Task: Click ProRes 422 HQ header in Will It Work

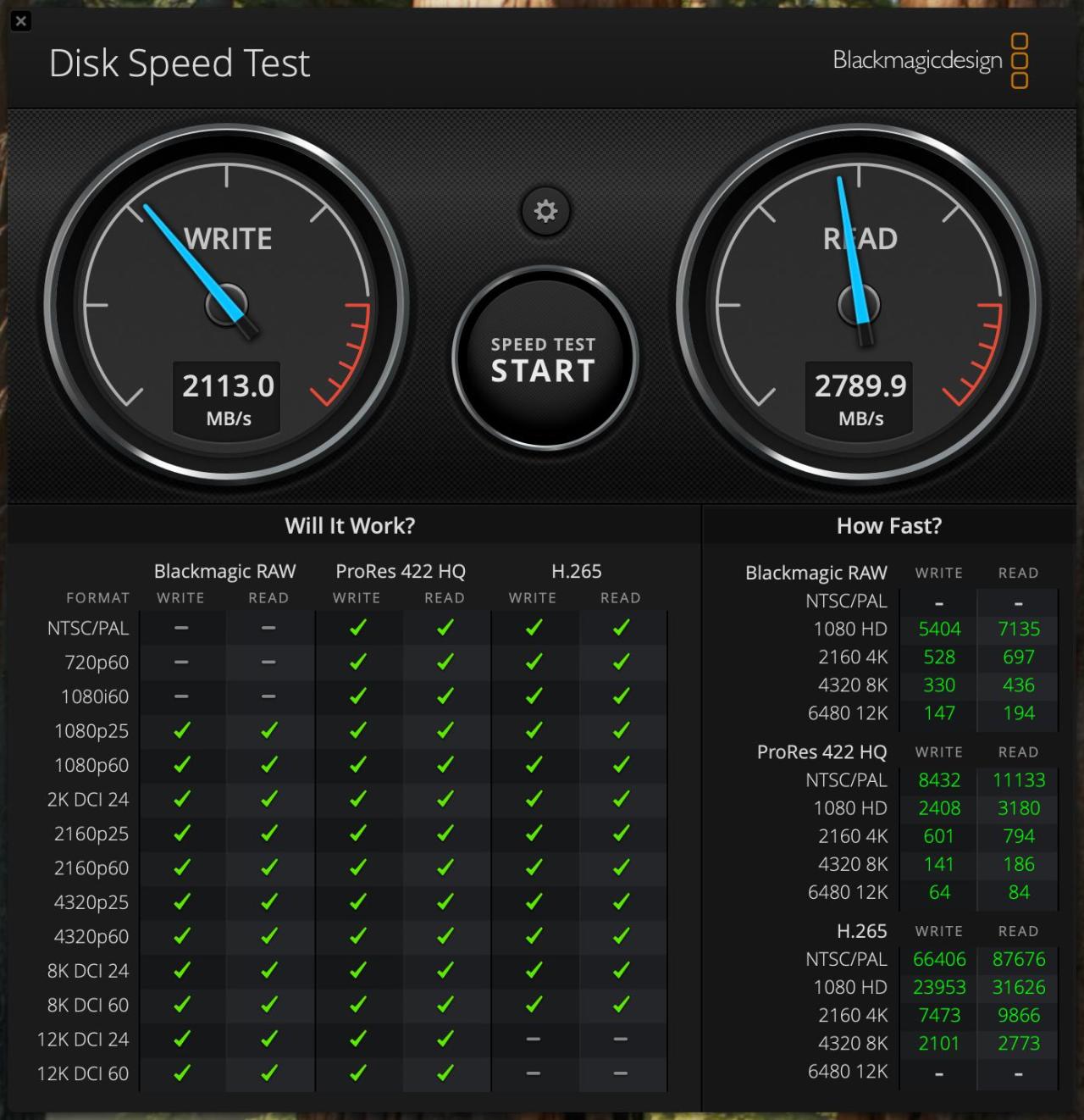Action: pyautogui.click(x=401, y=572)
